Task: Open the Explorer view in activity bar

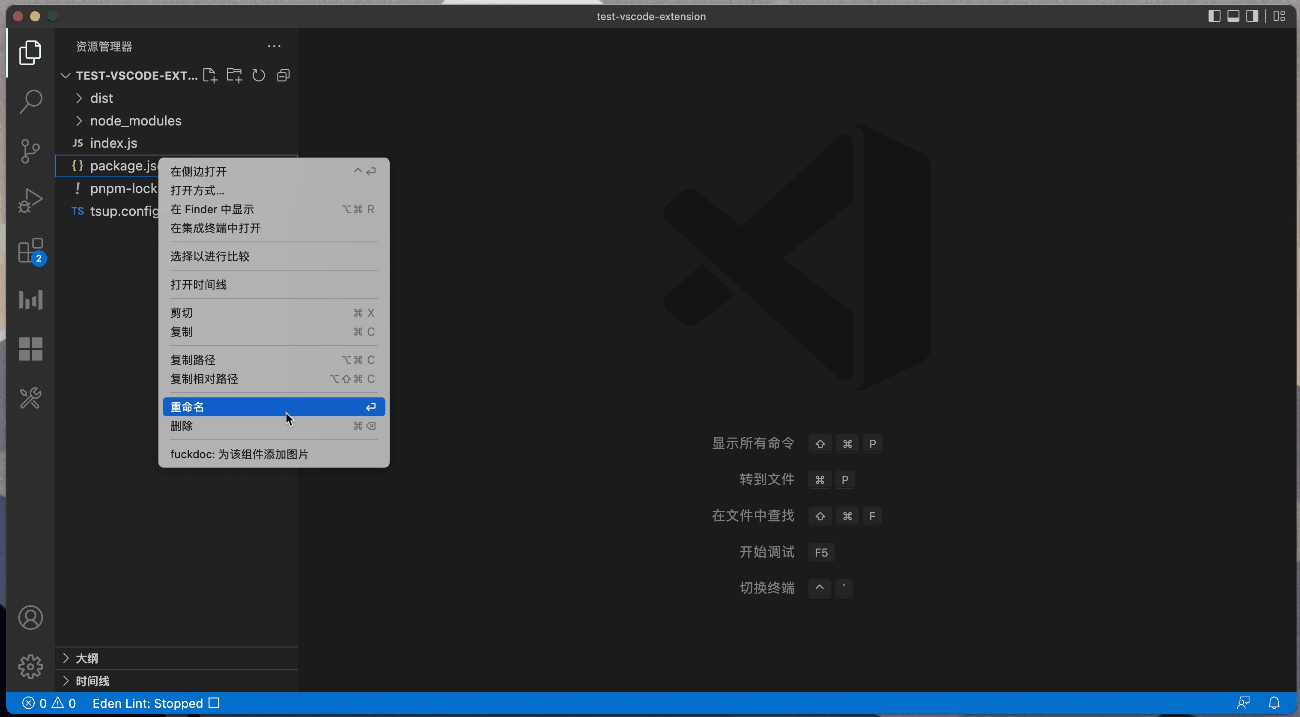Action: [31, 52]
